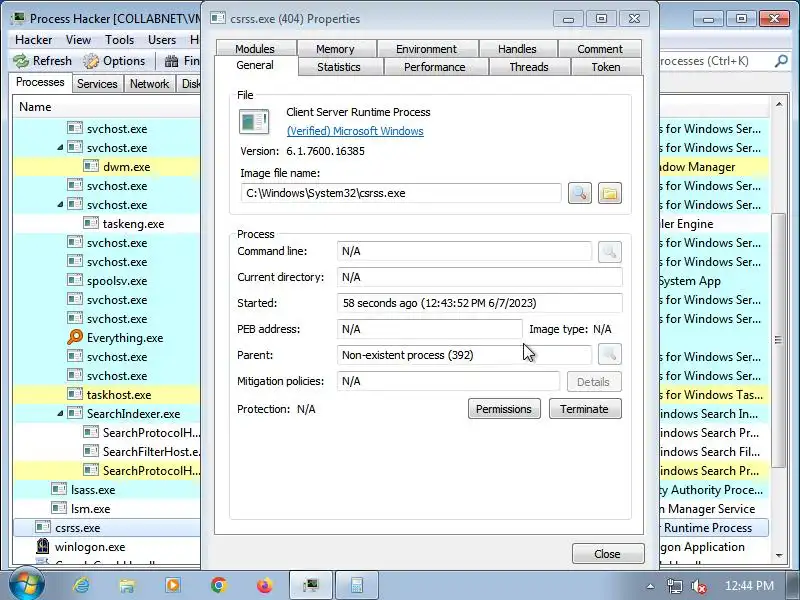
Task: Click the search magnifier in Process Hacker
Action: click(x=781, y=61)
